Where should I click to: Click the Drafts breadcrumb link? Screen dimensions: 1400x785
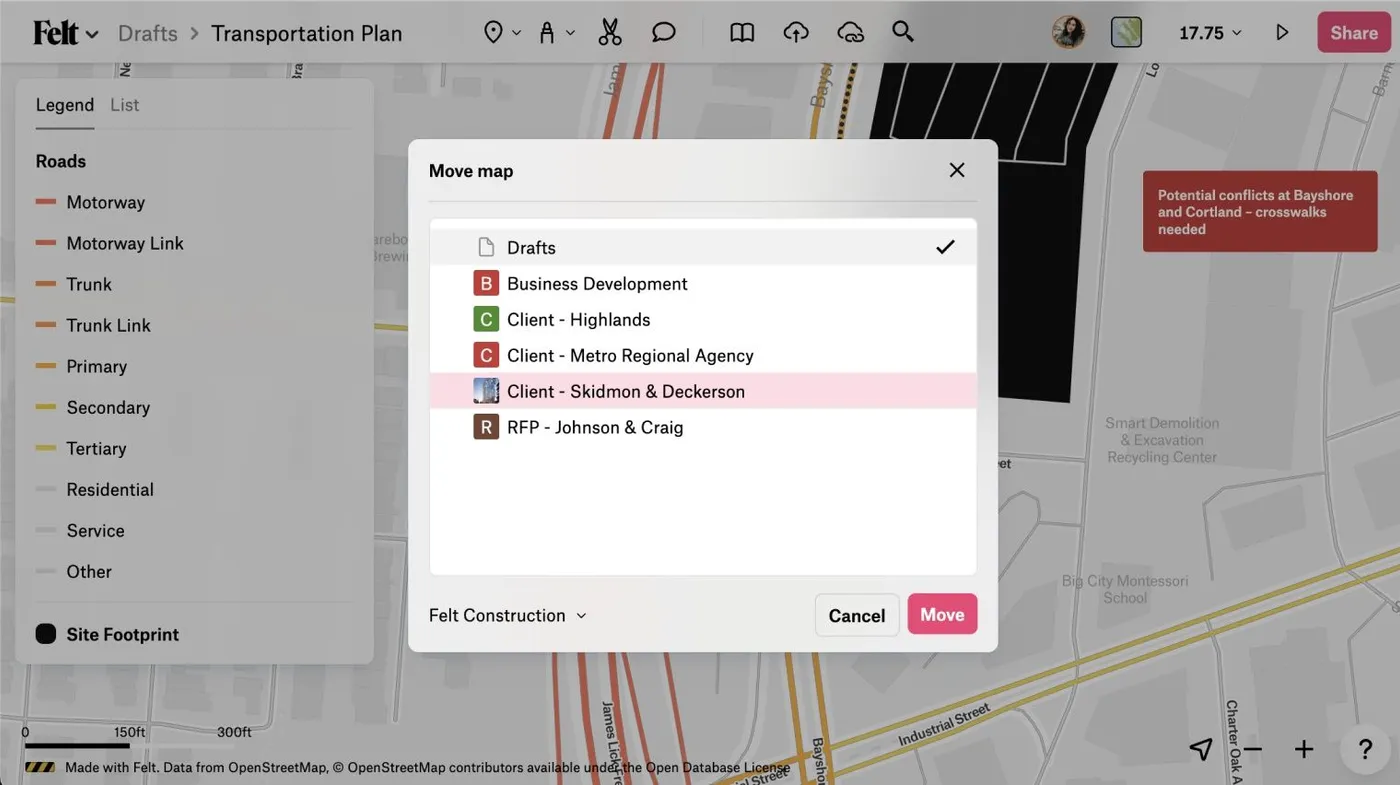click(148, 33)
